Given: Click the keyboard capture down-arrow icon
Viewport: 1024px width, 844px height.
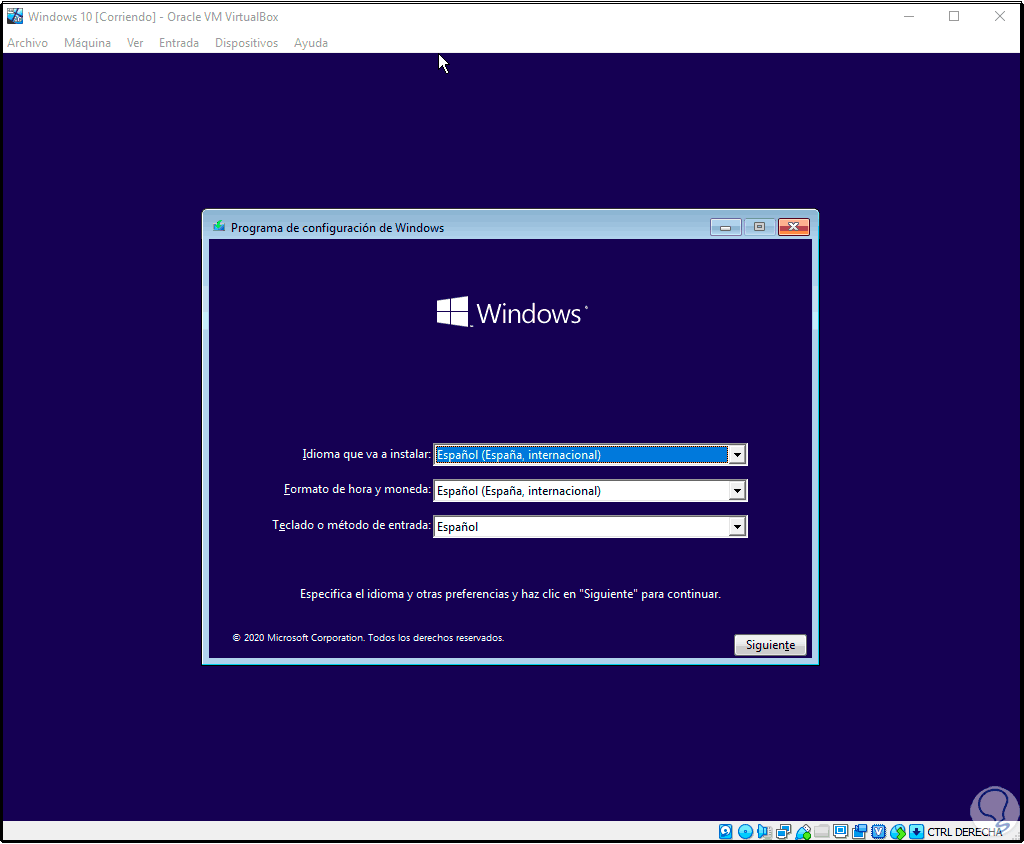Looking at the screenshot, I should point(917,832).
